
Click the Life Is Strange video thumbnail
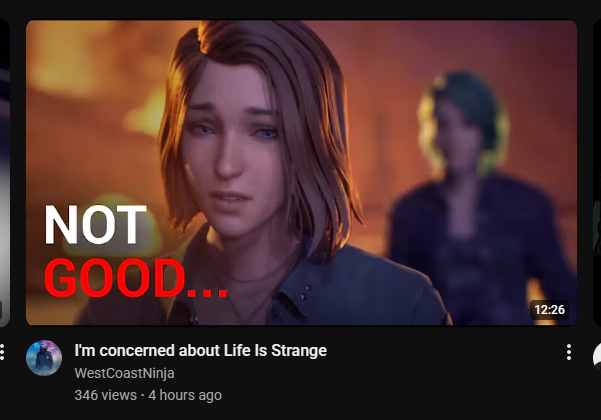301,173
